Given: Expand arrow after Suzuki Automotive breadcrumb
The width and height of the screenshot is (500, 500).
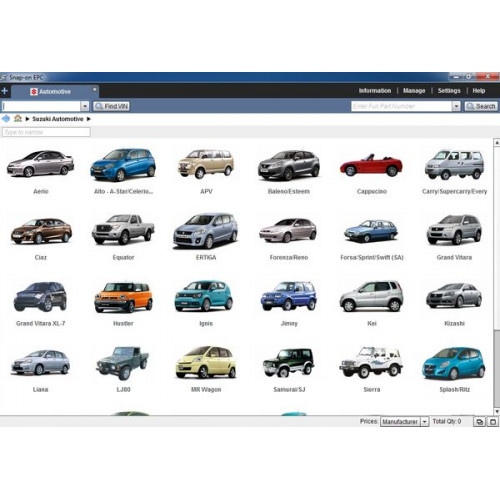Looking at the screenshot, I should pyautogui.click(x=89, y=119).
